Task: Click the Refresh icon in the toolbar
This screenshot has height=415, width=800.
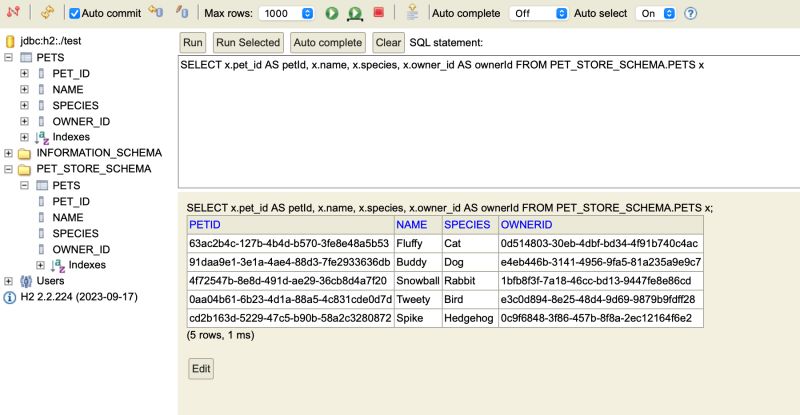Action: coord(47,12)
